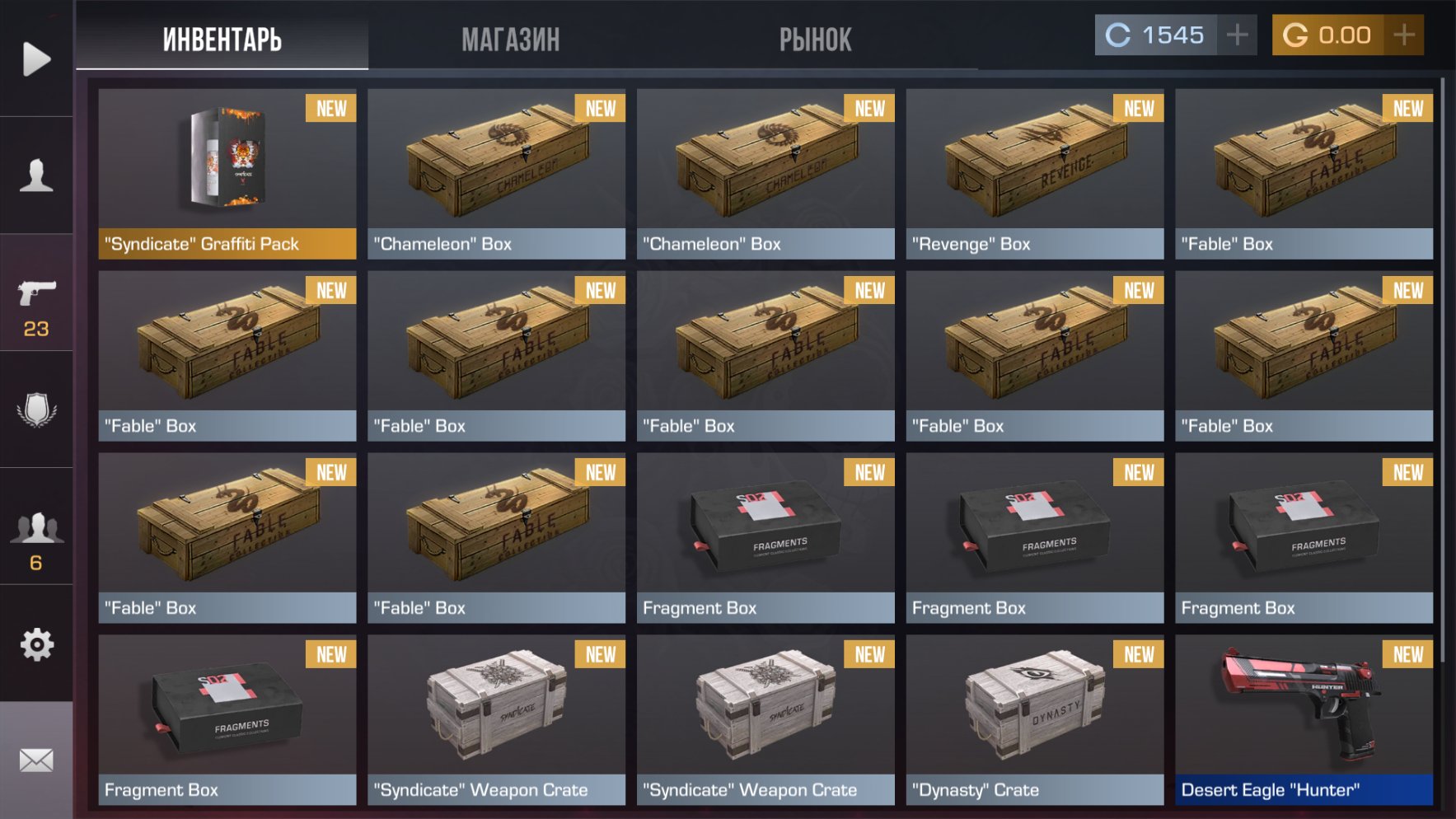Select the "Syndicate" Graffiti Pack item

click(x=227, y=174)
